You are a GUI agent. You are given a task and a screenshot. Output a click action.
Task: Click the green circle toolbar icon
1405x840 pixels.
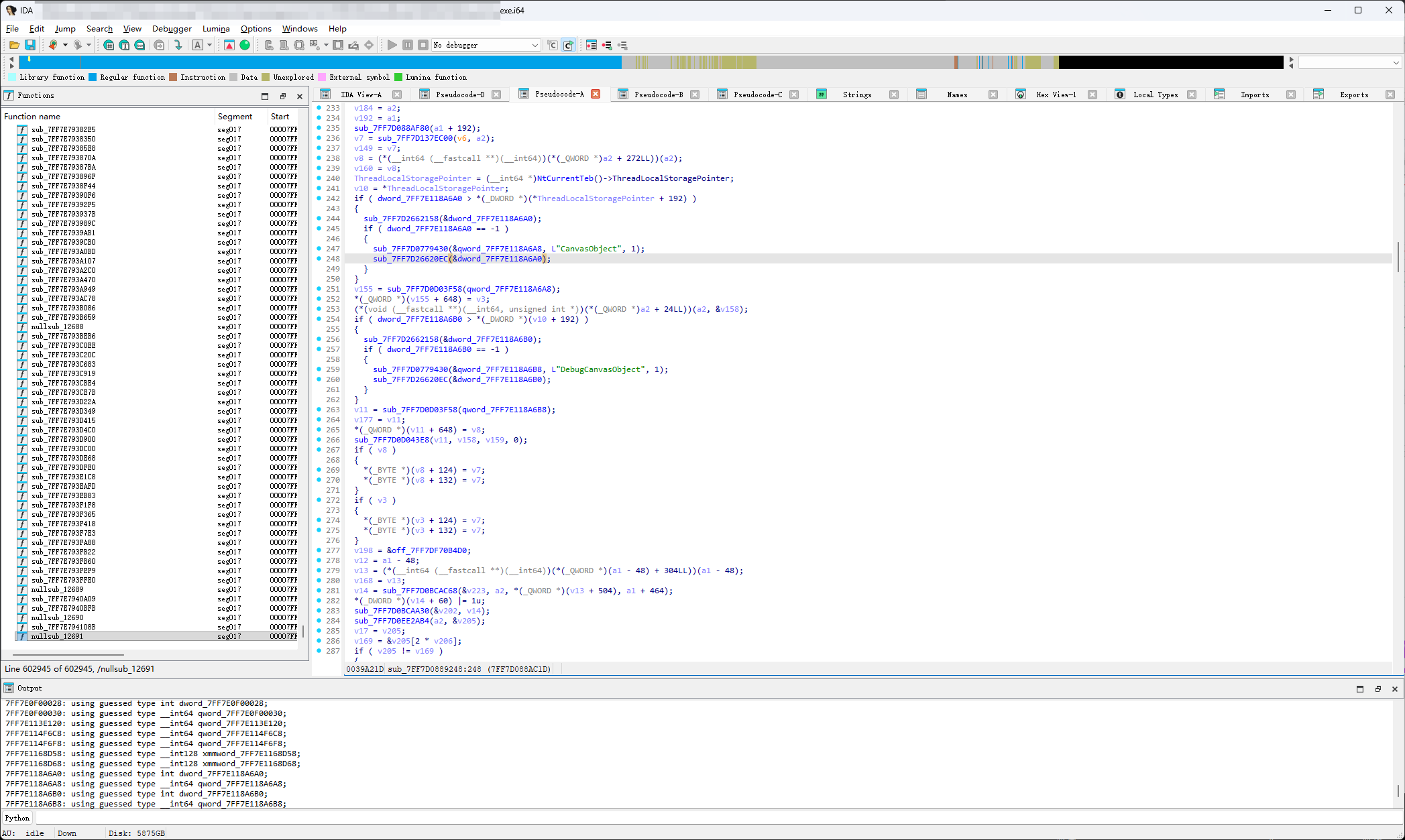[x=245, y=45]
